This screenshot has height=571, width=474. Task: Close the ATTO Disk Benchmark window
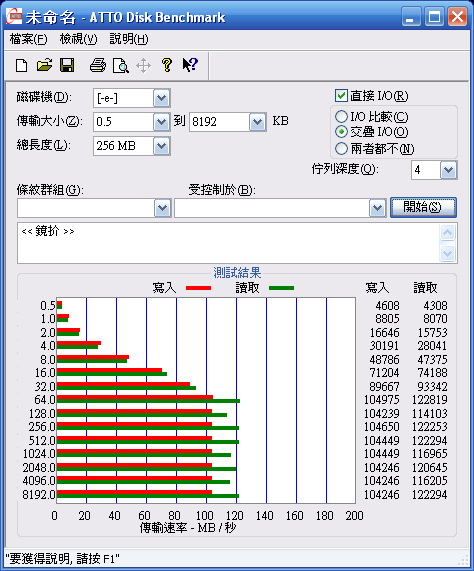click(458, 17)
